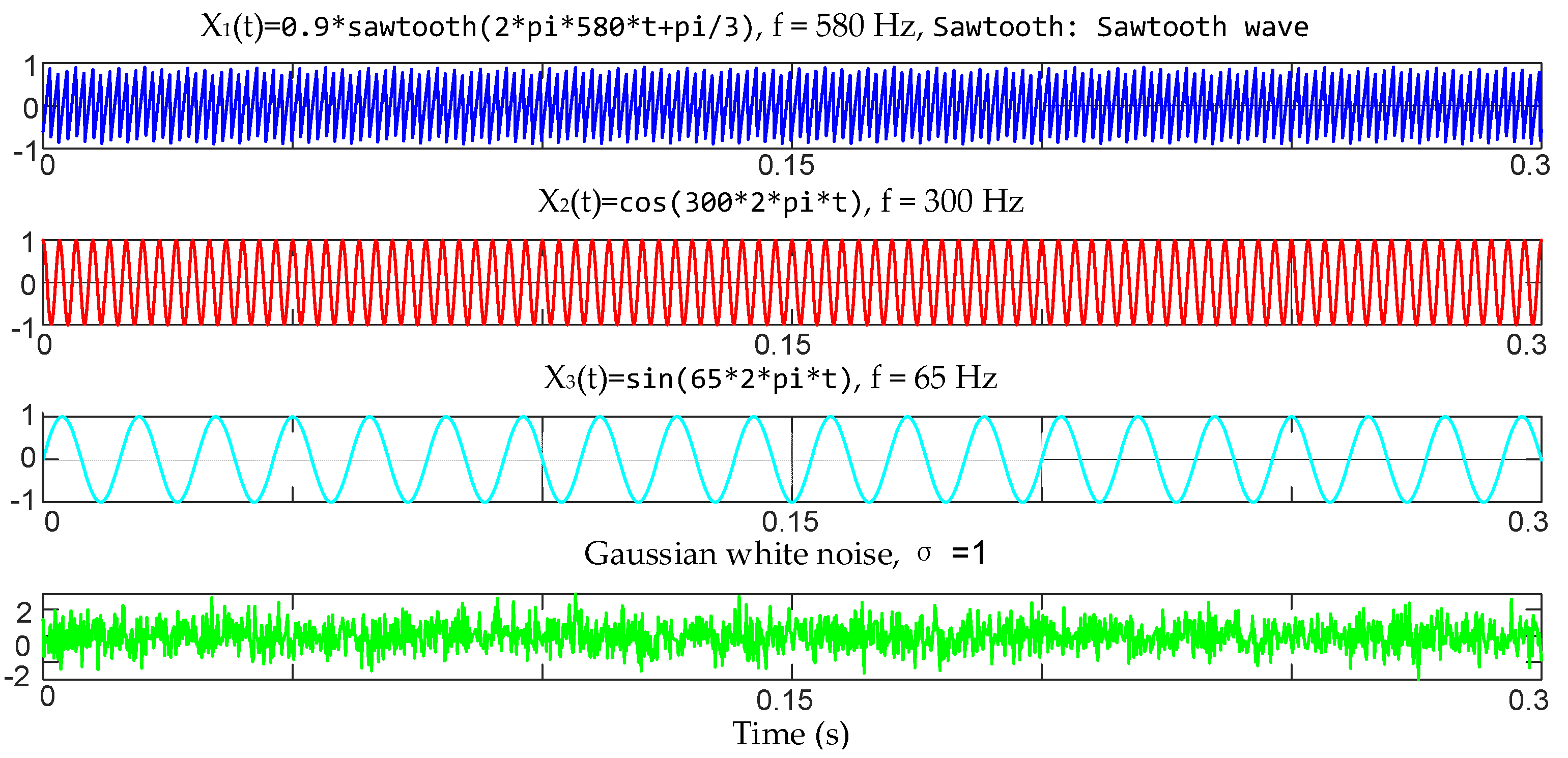Viewport: 1568px width, 758px height.
Task: Click the 0.15 tick under sine plot
Action: (790, 522)
